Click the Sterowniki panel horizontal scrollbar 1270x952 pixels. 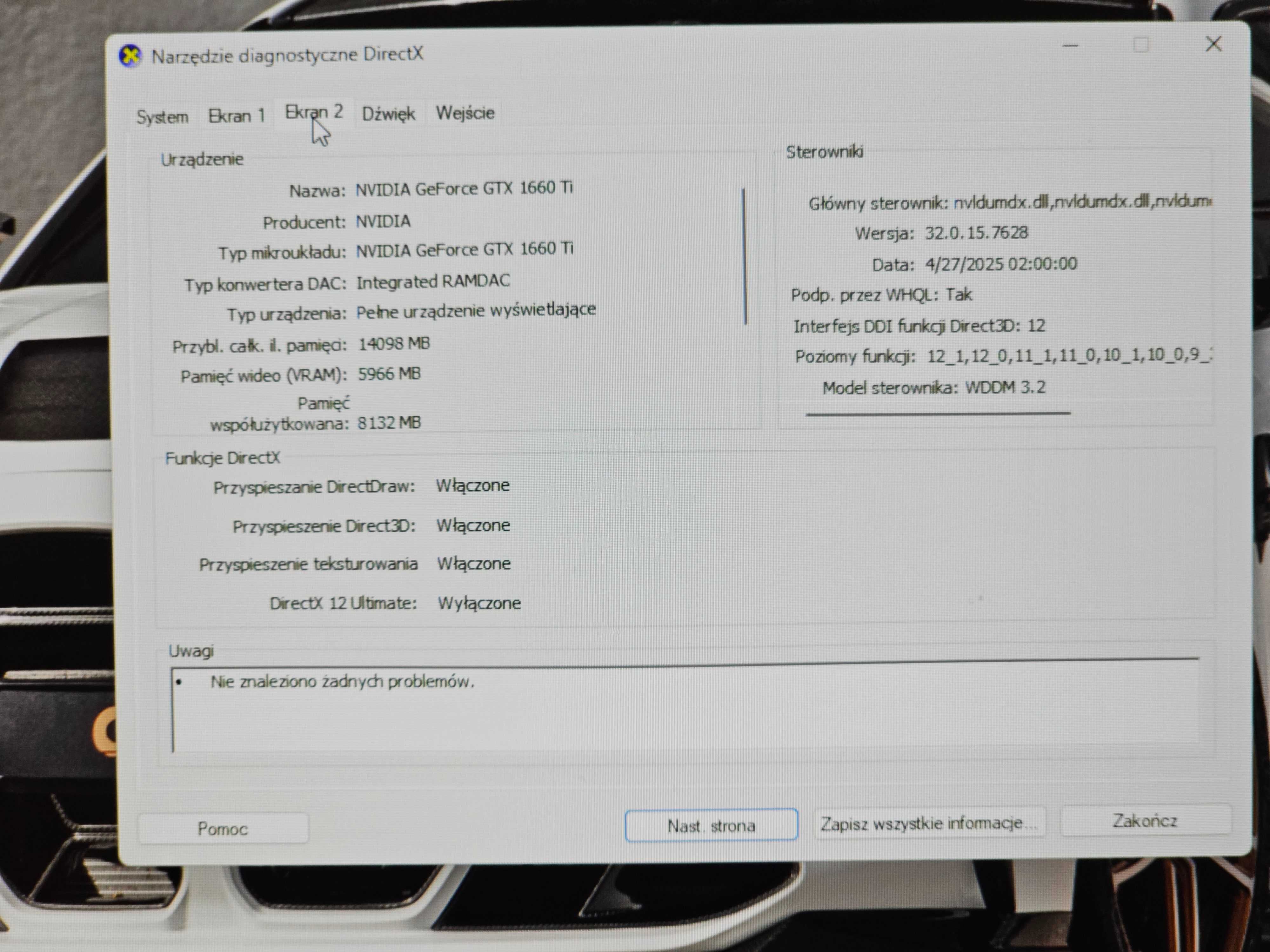(x=938, y=413)
